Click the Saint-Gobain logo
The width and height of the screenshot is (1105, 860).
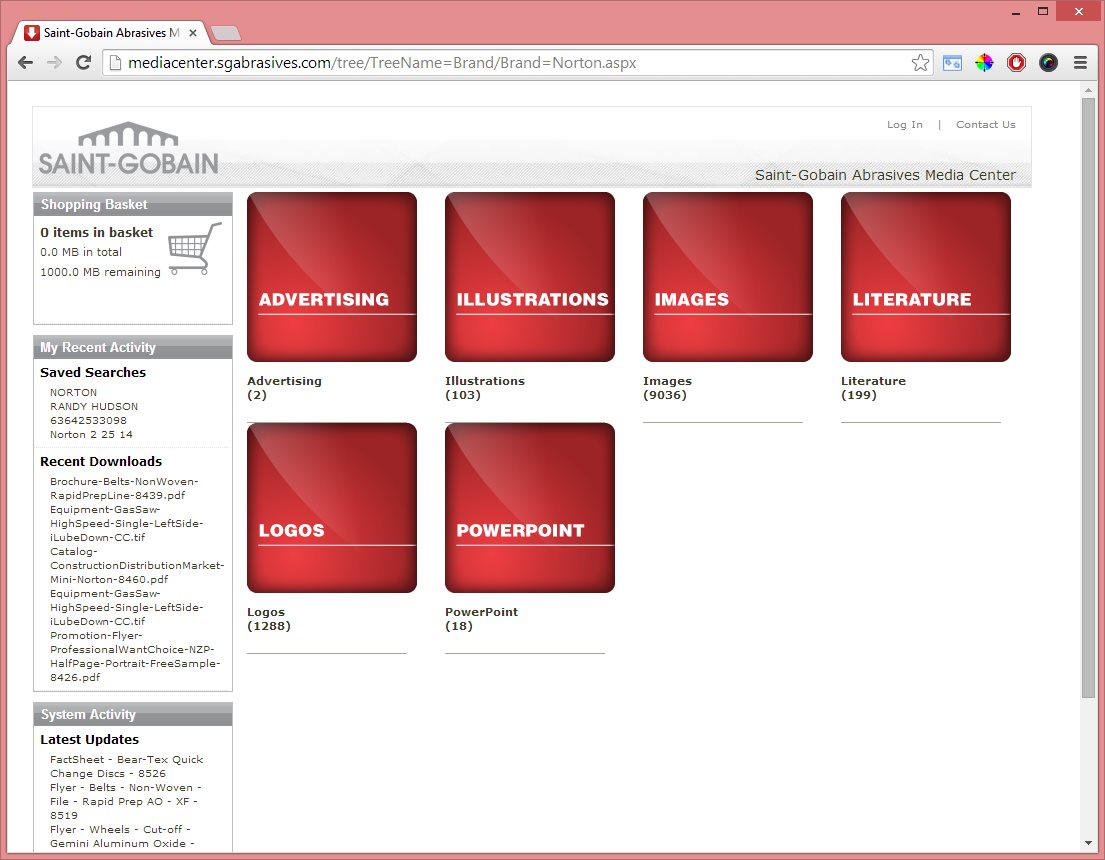pos(128,149)
